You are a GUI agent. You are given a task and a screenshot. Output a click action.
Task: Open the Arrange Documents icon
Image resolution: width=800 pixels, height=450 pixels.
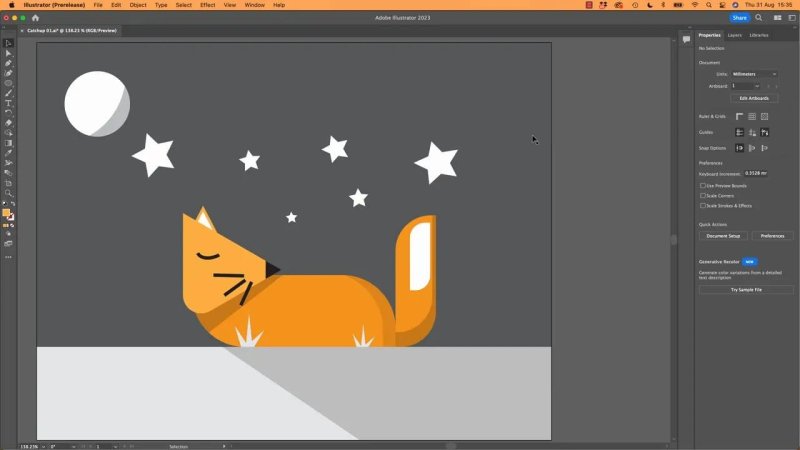[778, 18]
